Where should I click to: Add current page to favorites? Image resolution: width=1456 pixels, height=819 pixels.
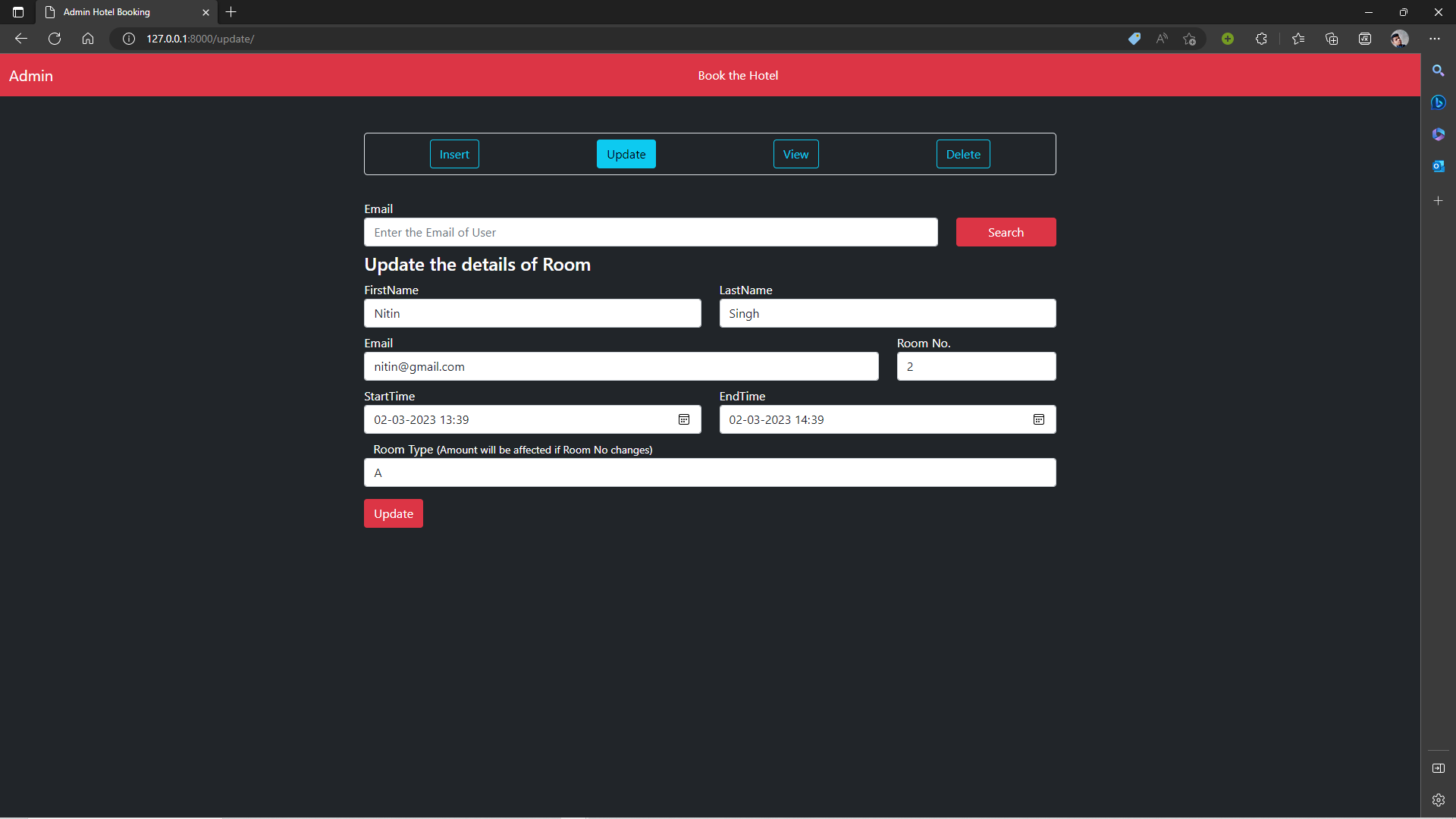tap(1189, 39)
